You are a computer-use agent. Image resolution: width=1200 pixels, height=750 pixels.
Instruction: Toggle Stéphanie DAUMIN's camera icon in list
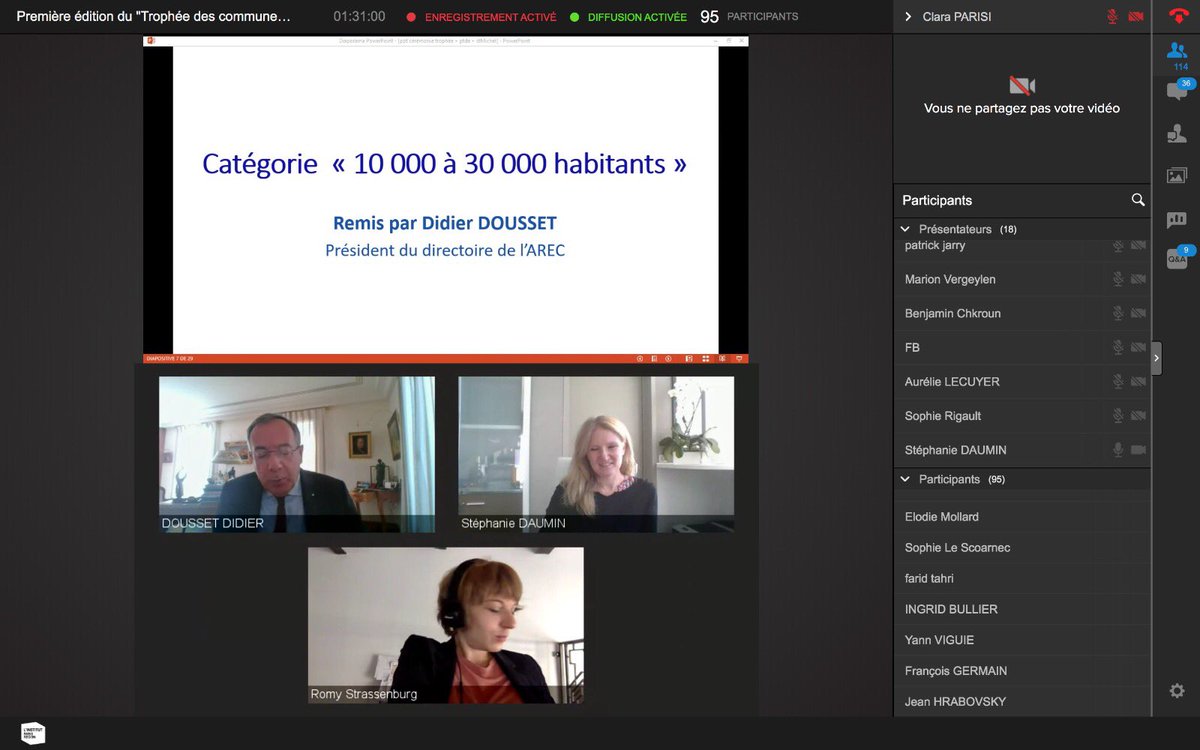(x=1138, y=450)
